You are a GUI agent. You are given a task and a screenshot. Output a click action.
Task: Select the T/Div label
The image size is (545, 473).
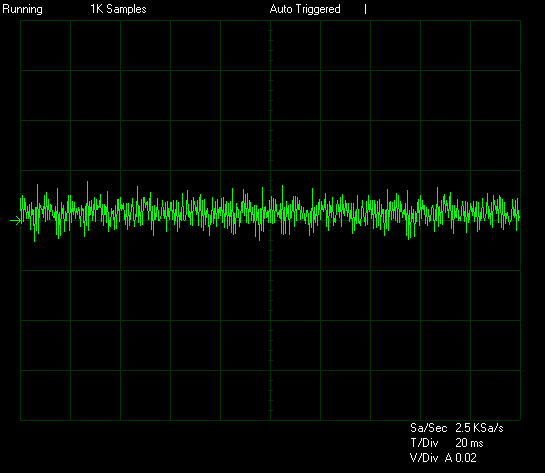tap(424, 443)
